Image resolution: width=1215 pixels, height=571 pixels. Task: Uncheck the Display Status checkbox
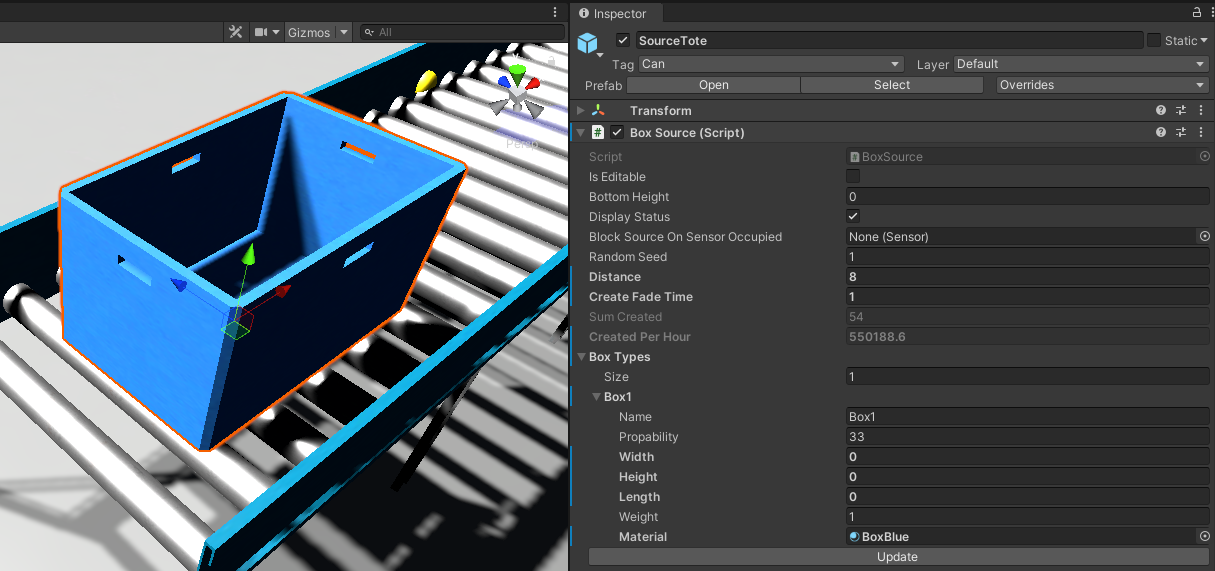(x=853, y=217)
